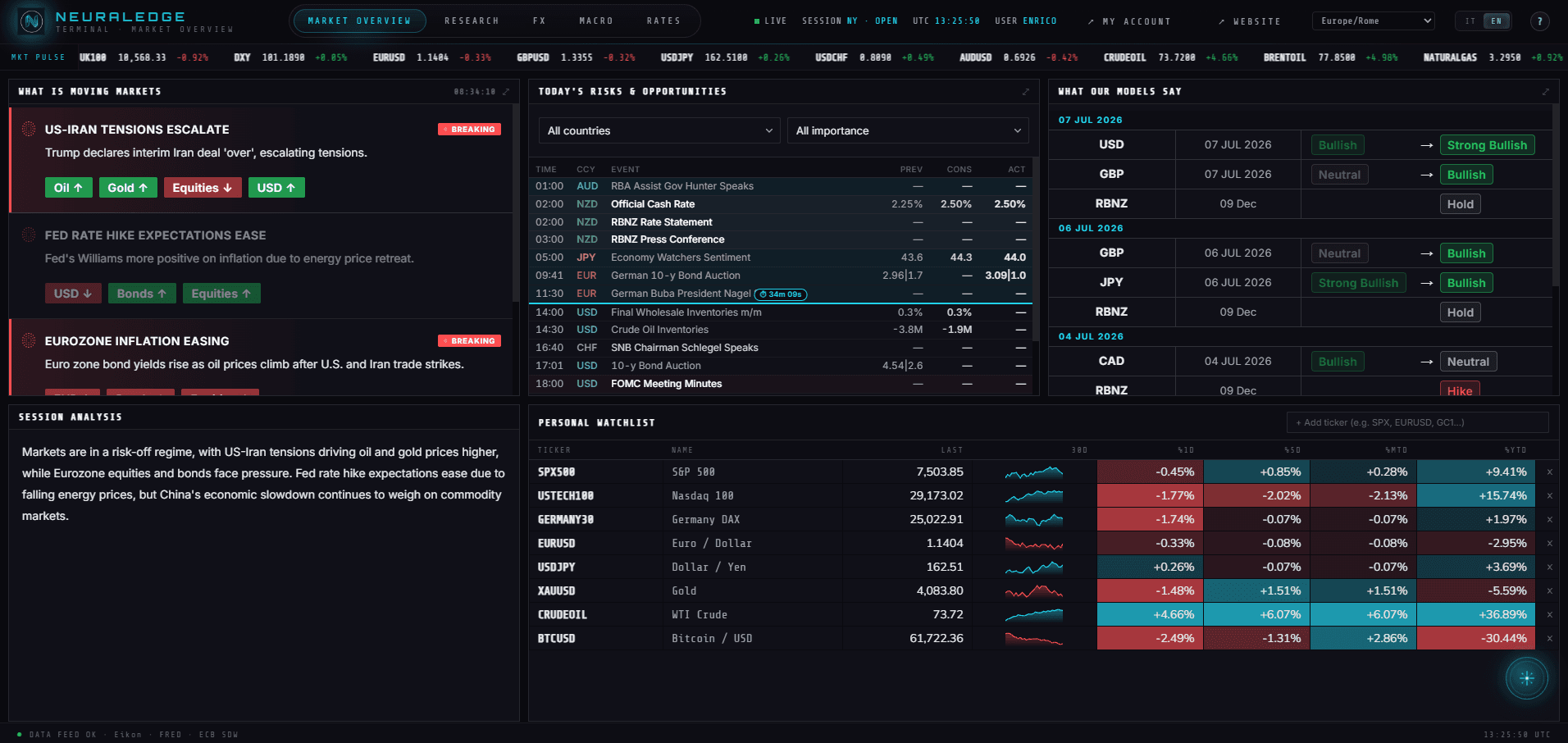Switch to the Macro tab
The image size is (1568, 743).
coord(596,21)
